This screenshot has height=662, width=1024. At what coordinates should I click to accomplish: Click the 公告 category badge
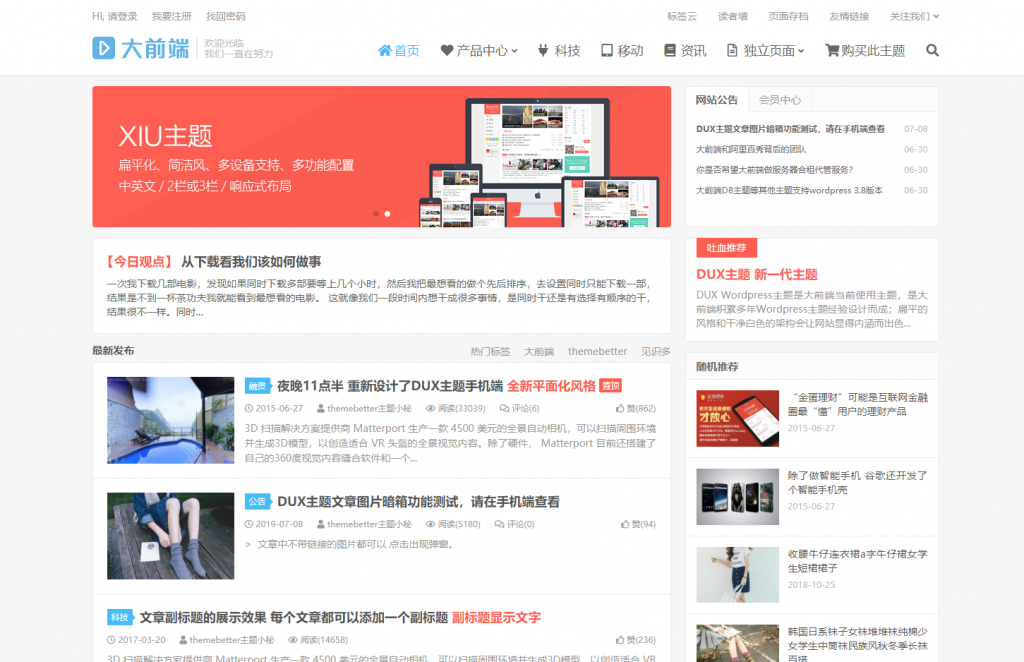(258, 501)
